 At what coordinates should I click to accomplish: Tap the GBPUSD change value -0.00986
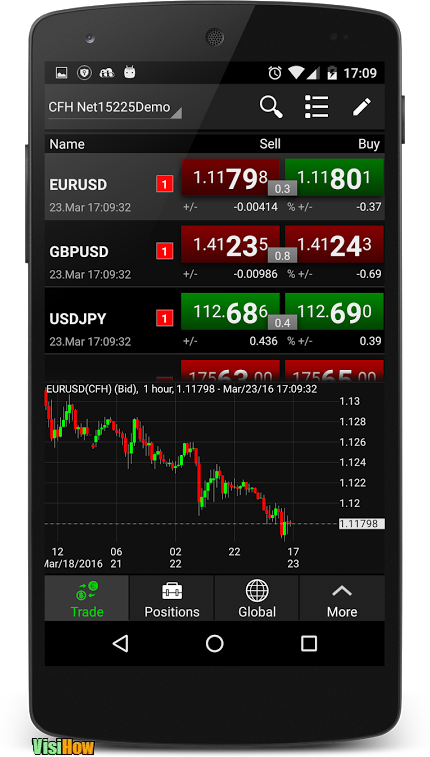[256, 274]
